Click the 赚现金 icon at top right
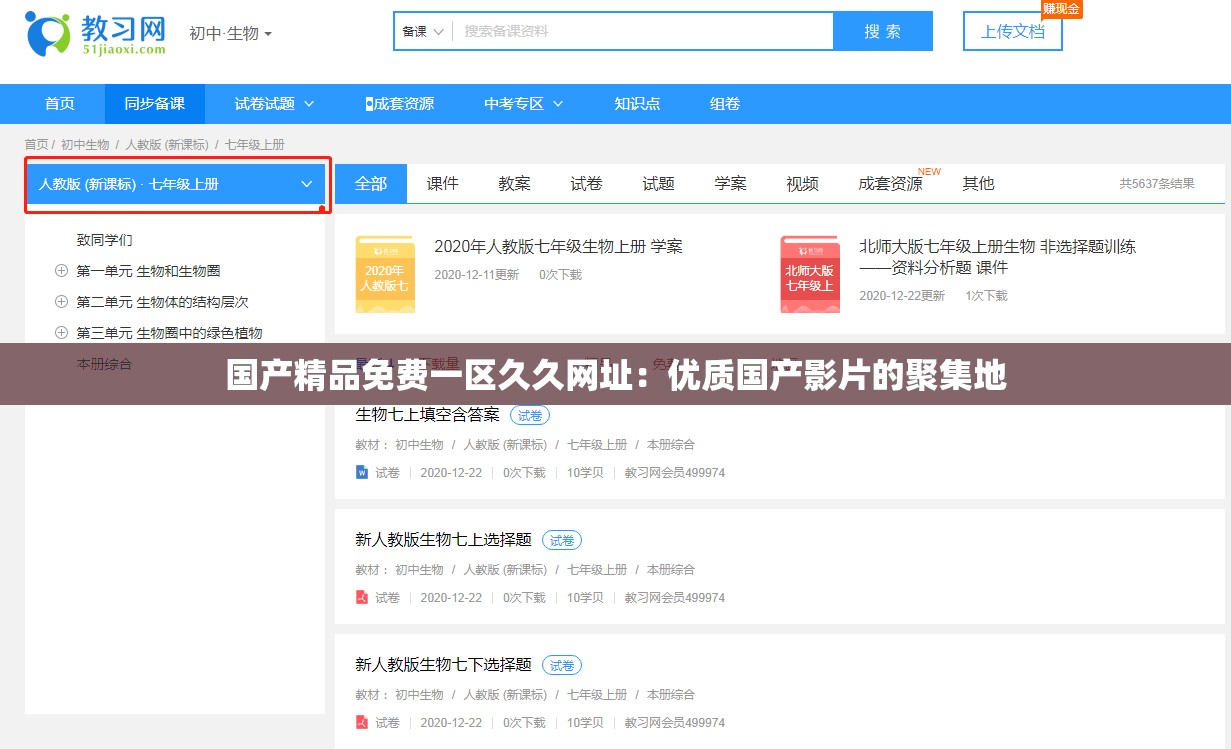The height and width of the screenshot is (749, 1231). (x=1062, y=10)
